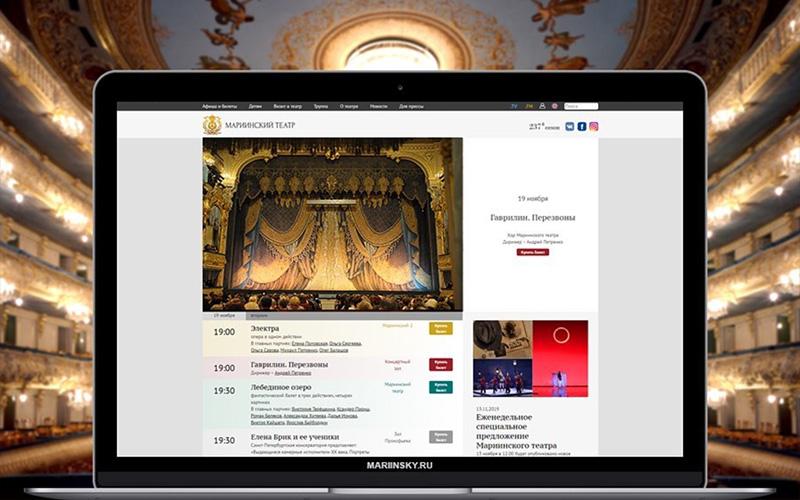The height and width of the screenshot is (500, 800).
Task: Click the Mariinsky Theatre golden emblem logo
Action: coord(212,125)
